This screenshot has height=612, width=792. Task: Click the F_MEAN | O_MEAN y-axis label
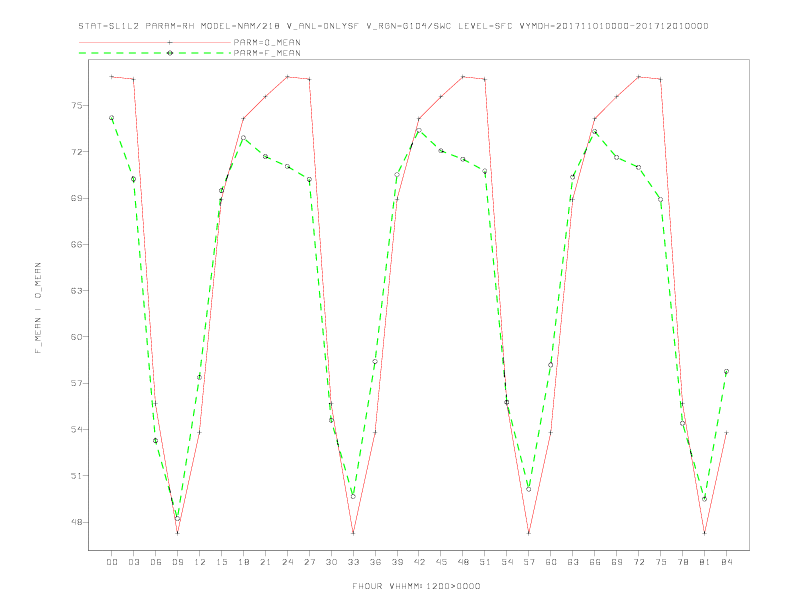pos(38,308)
